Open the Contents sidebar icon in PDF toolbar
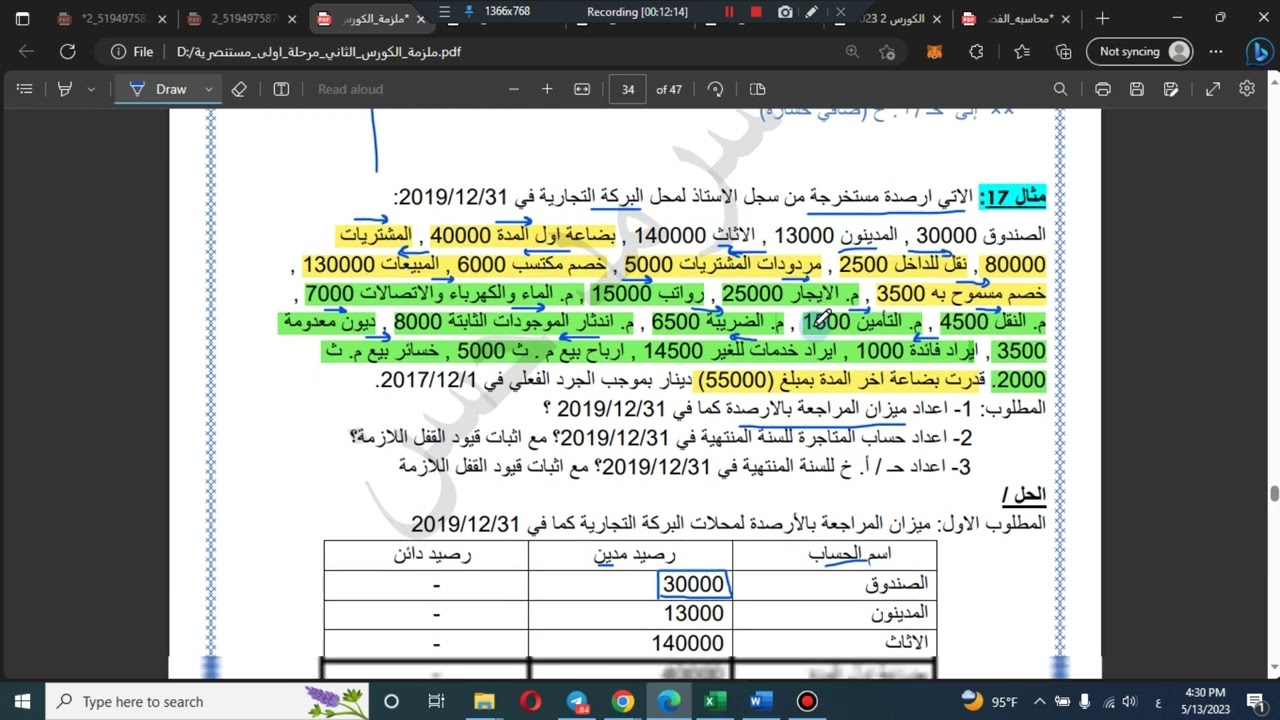Screen dimensions: 1280x720 (x=25, y=89)
